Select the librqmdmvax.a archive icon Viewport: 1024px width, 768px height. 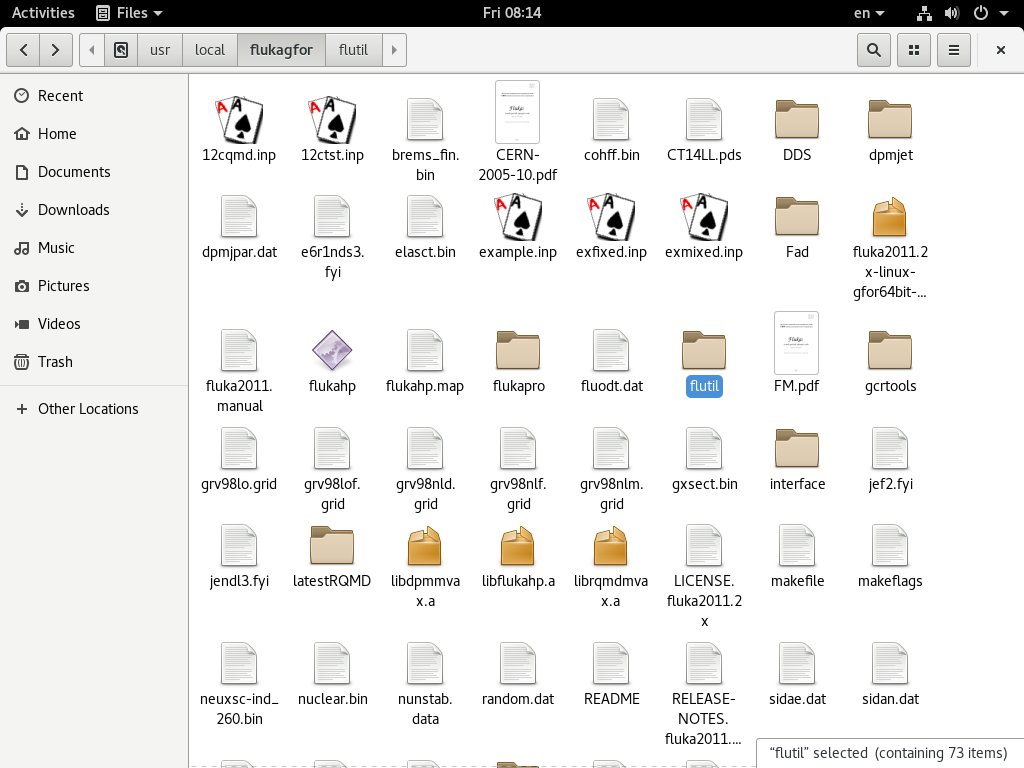click(x=611, y=546)
